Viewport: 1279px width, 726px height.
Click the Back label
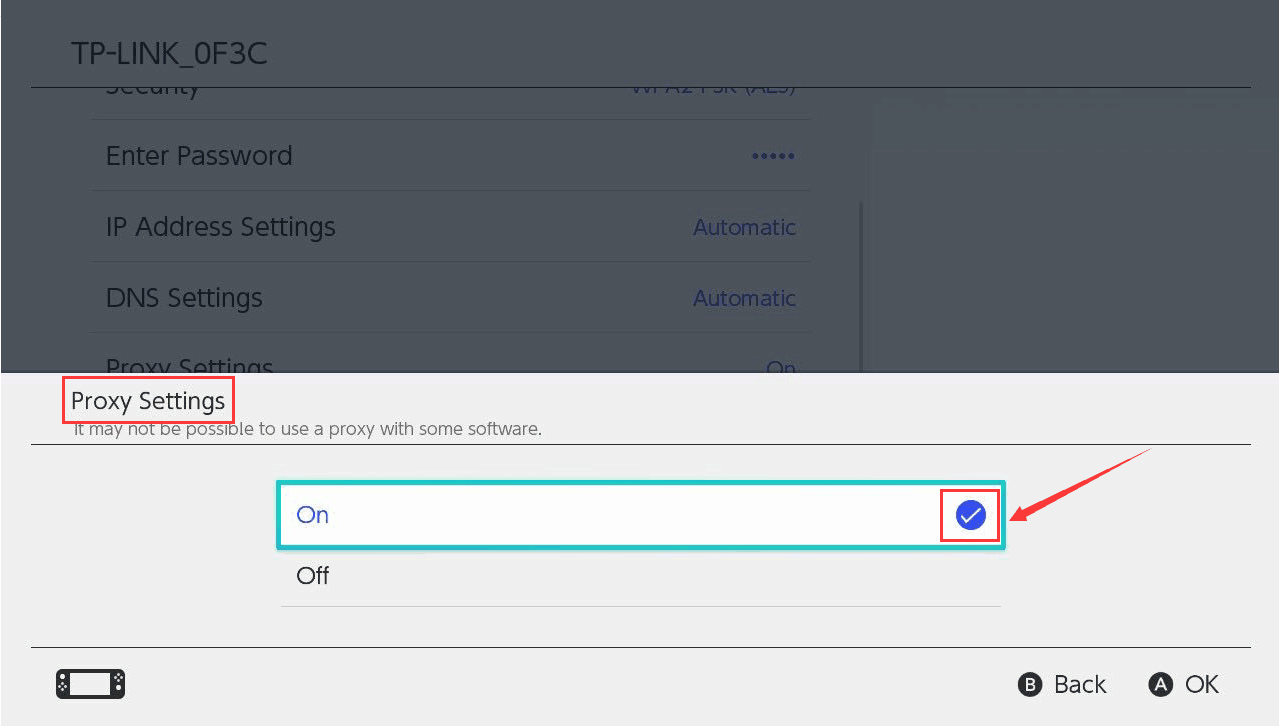point(1079,684)
